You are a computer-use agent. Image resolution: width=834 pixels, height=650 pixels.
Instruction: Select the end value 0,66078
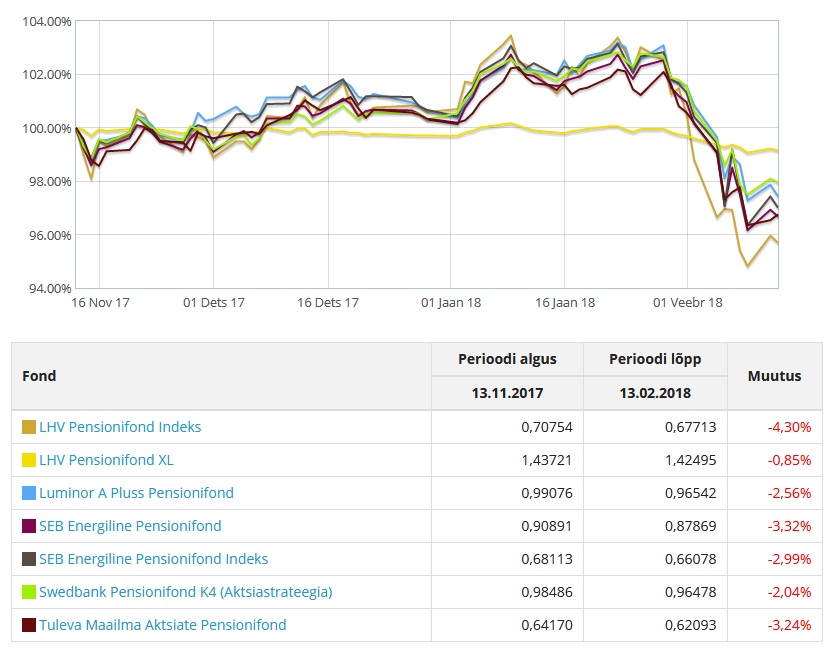[690, 559]
